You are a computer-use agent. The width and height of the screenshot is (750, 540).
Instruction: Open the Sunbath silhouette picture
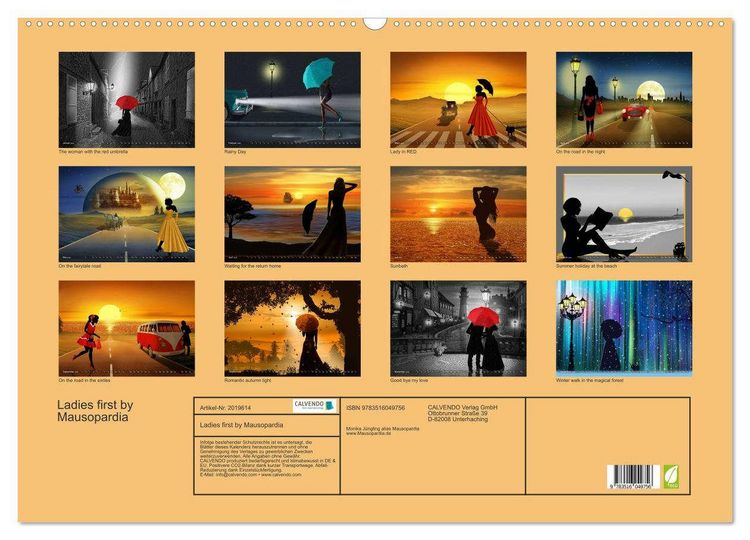pos(458,214)
